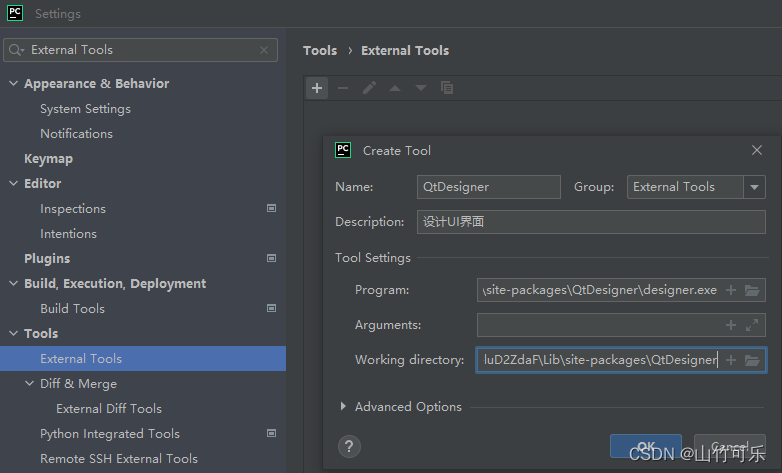The image size is (782, 473).
Task: Collapse the Editor tree node
Action: [x=13, y=183]
